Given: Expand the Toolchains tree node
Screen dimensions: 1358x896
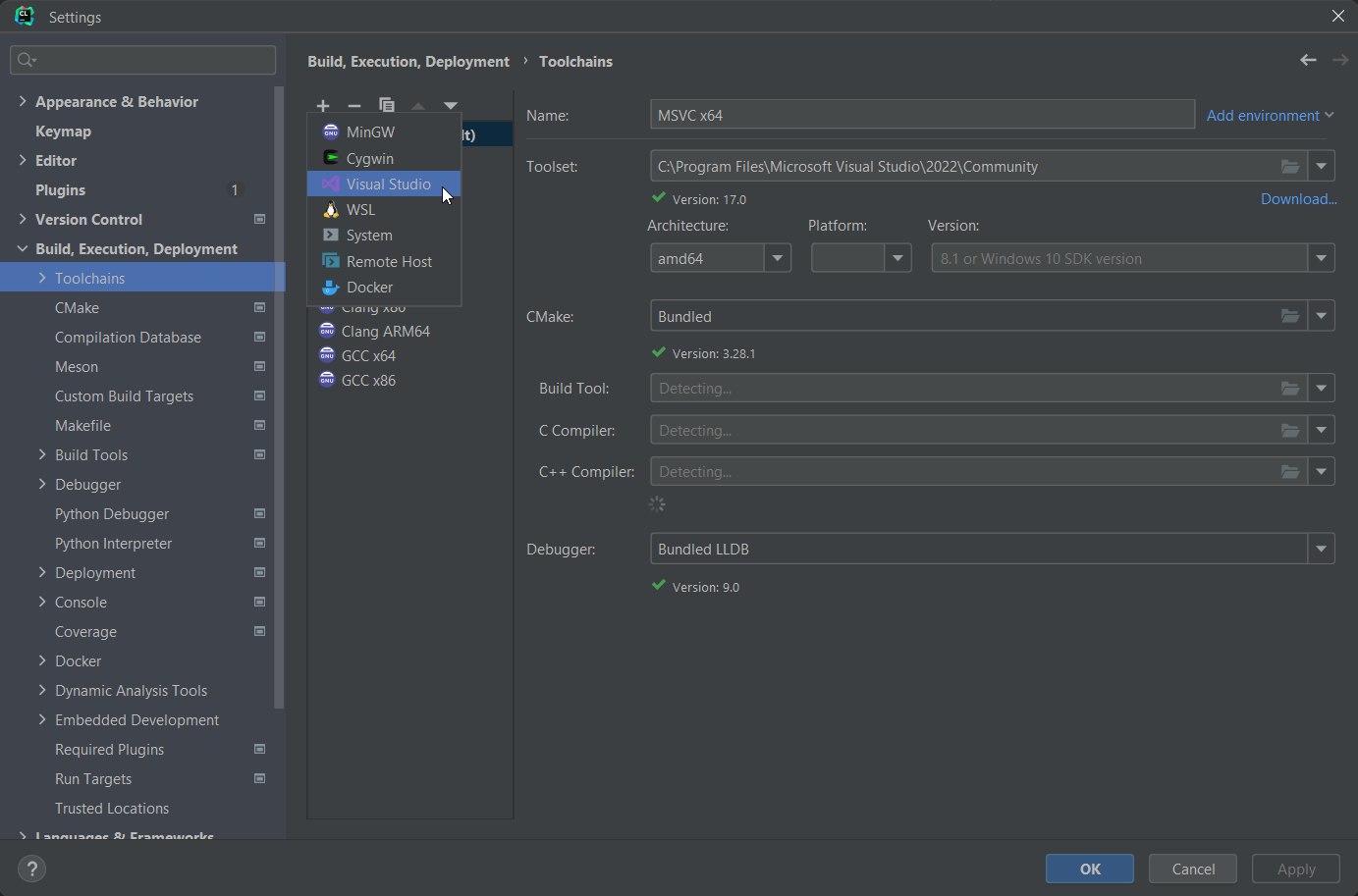Looking at the screenshot, I should [x=42, y=278].
